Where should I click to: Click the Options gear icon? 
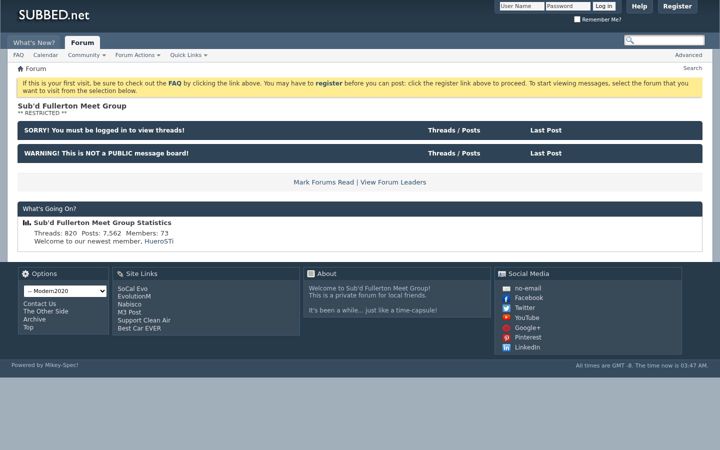click(x=25, y=274)
